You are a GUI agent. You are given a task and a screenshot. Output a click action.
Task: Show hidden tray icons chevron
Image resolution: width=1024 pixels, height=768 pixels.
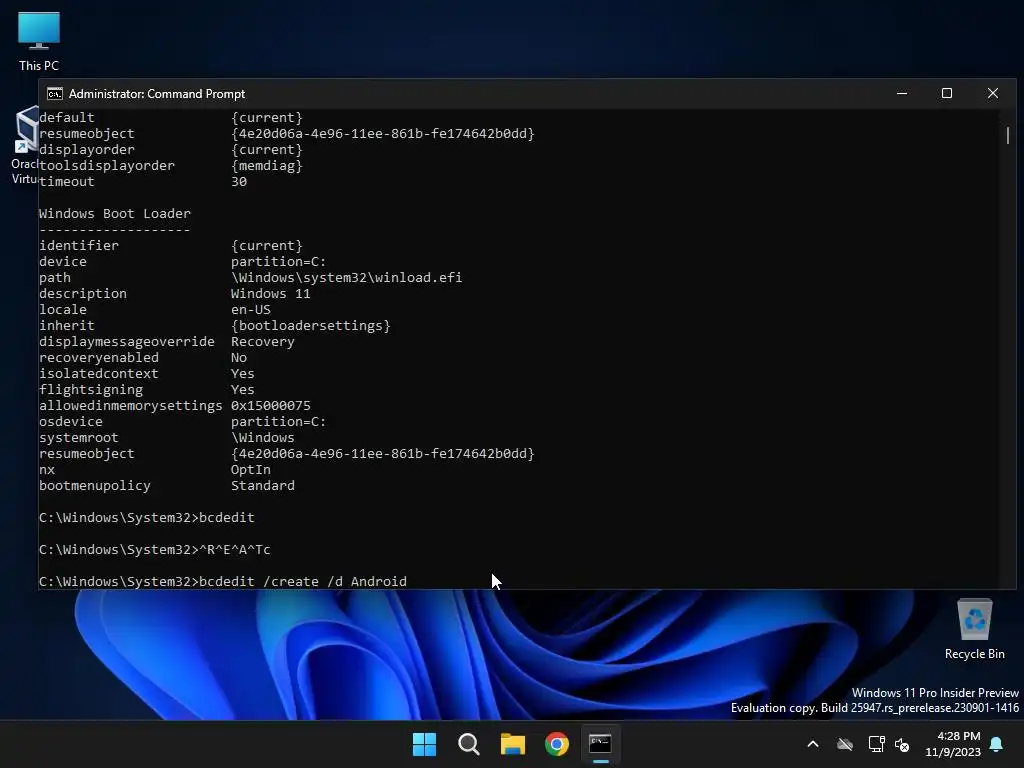813,744
